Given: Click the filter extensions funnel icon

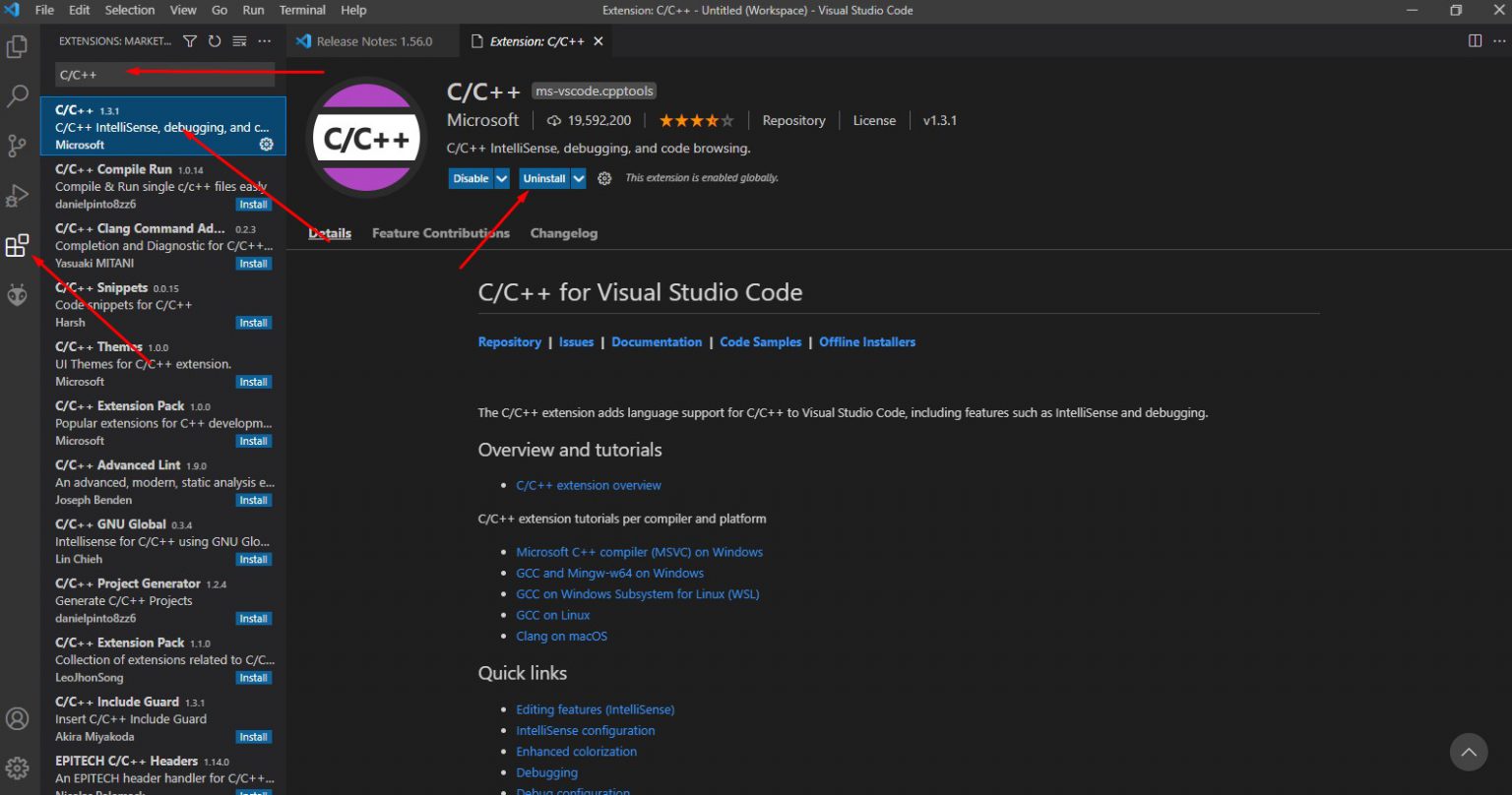Looking at the screenshot, I should [190, 41].
